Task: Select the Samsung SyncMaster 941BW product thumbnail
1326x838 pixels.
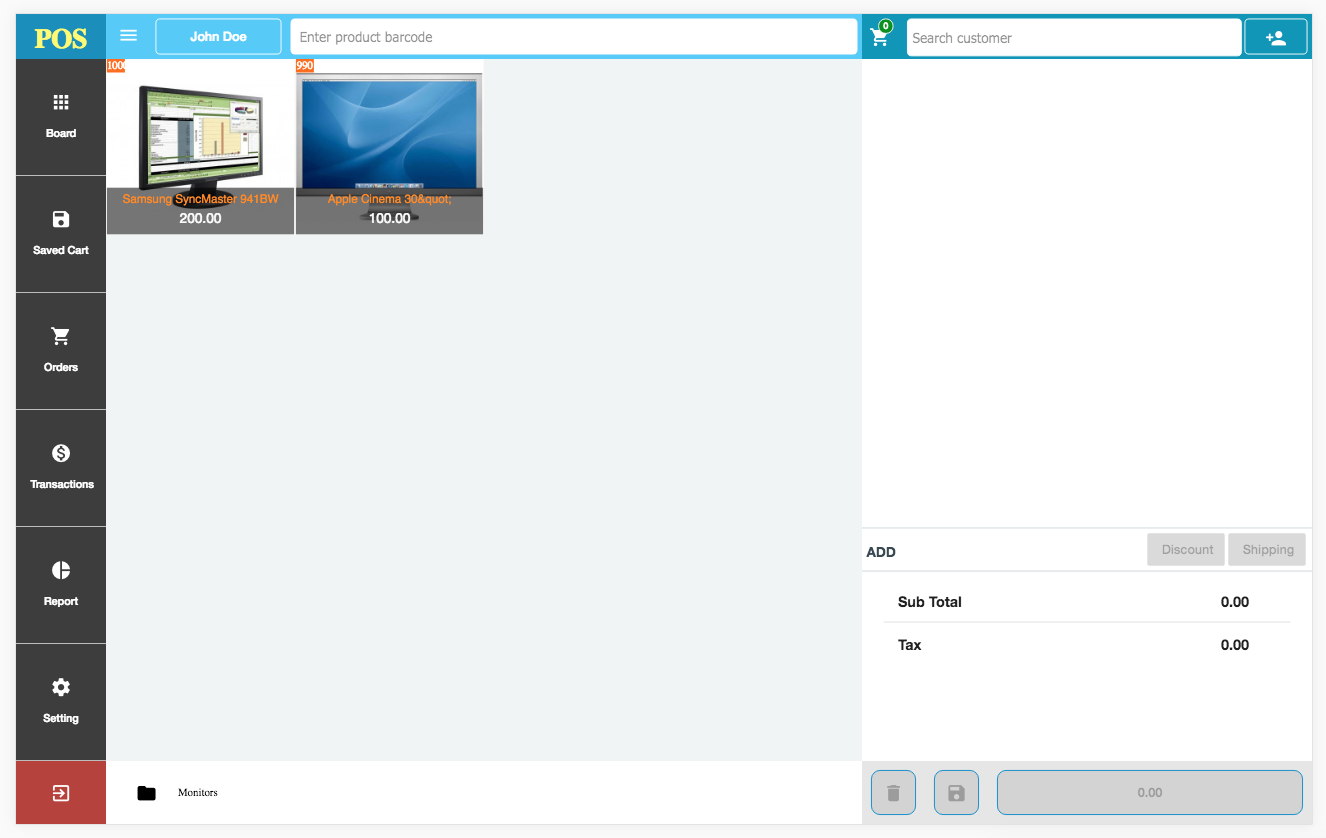Action: pyautogui.click(x=201, y=147)
